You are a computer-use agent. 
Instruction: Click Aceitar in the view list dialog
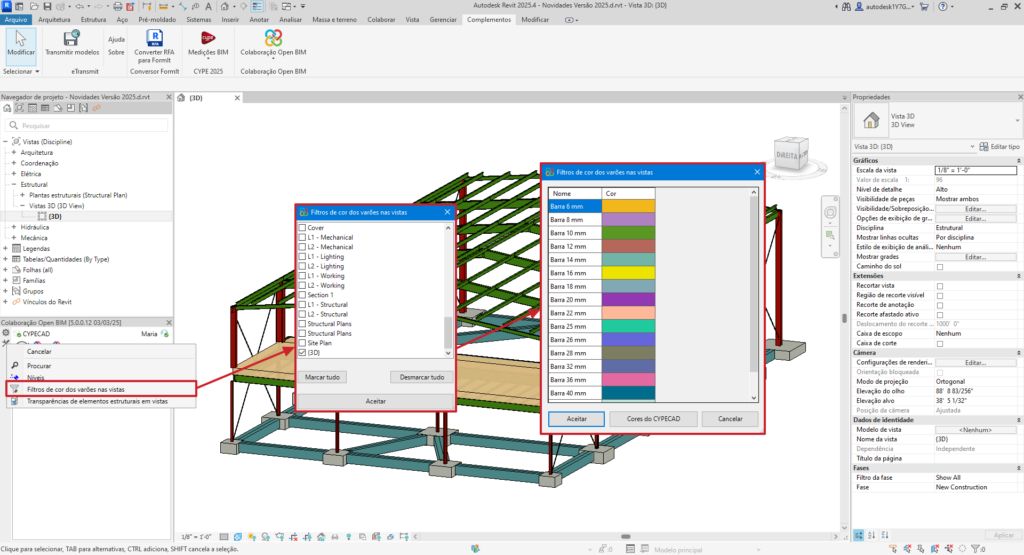(x=376, y=401)
